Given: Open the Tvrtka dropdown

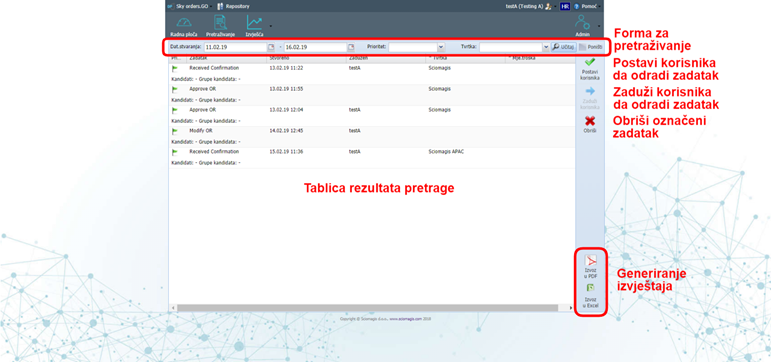Looking at the screenshot, I should [x=546, y=47].
